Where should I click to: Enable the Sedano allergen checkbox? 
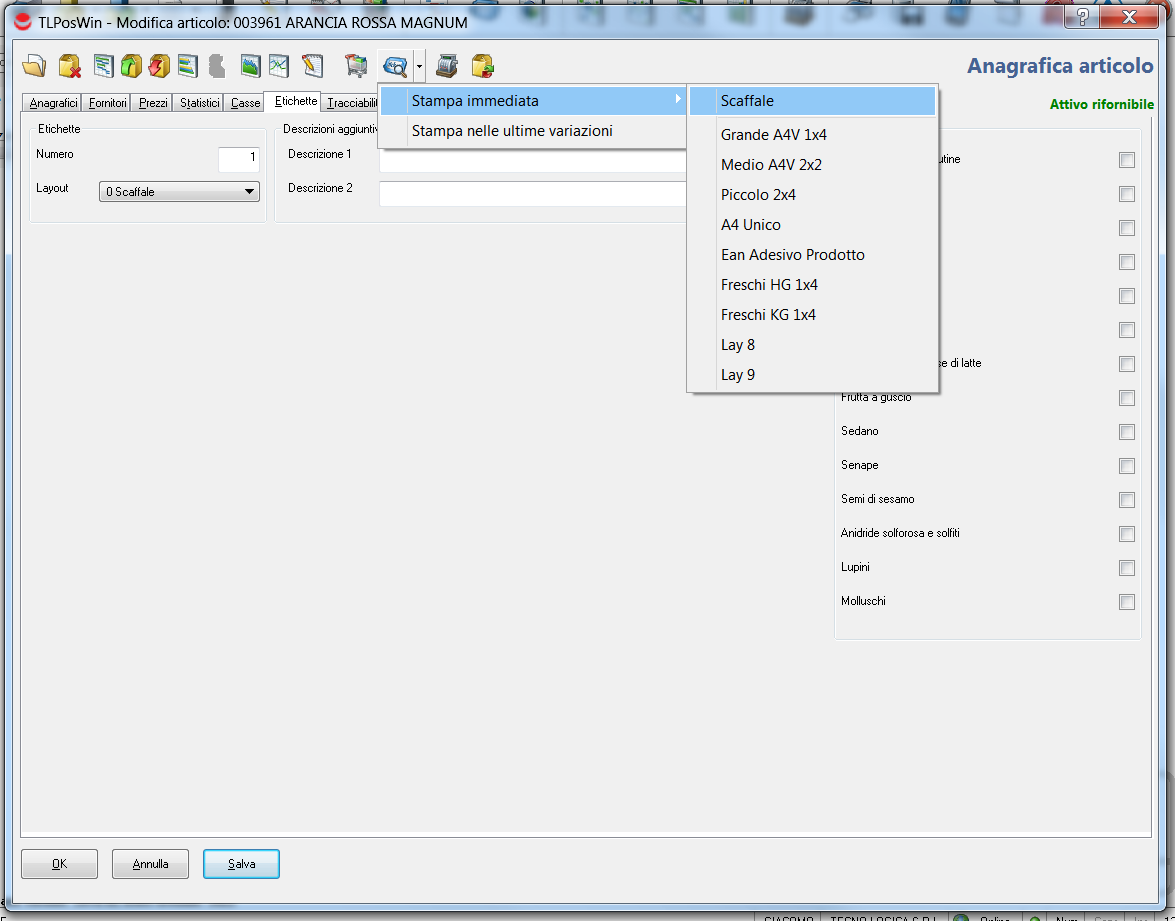(1127, 432)
